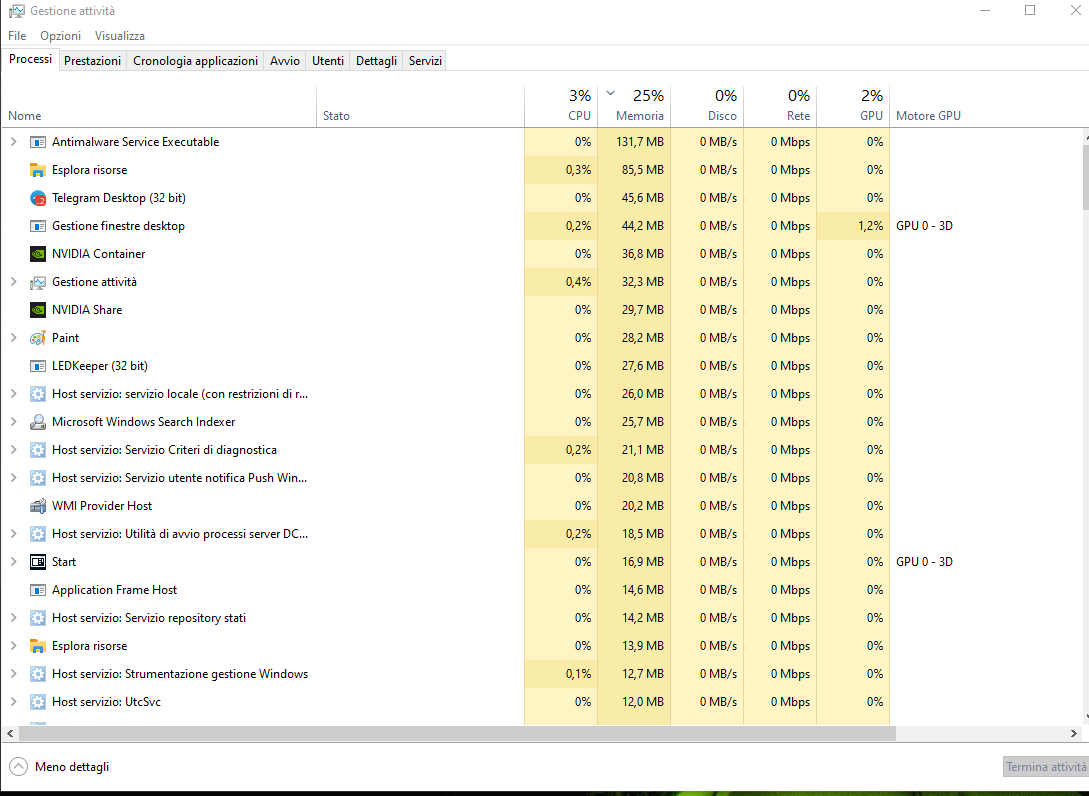Sort by the Stato column header
Viewport: 1089px width, 796px height.
pyautogui.click(x=420, y=107)
